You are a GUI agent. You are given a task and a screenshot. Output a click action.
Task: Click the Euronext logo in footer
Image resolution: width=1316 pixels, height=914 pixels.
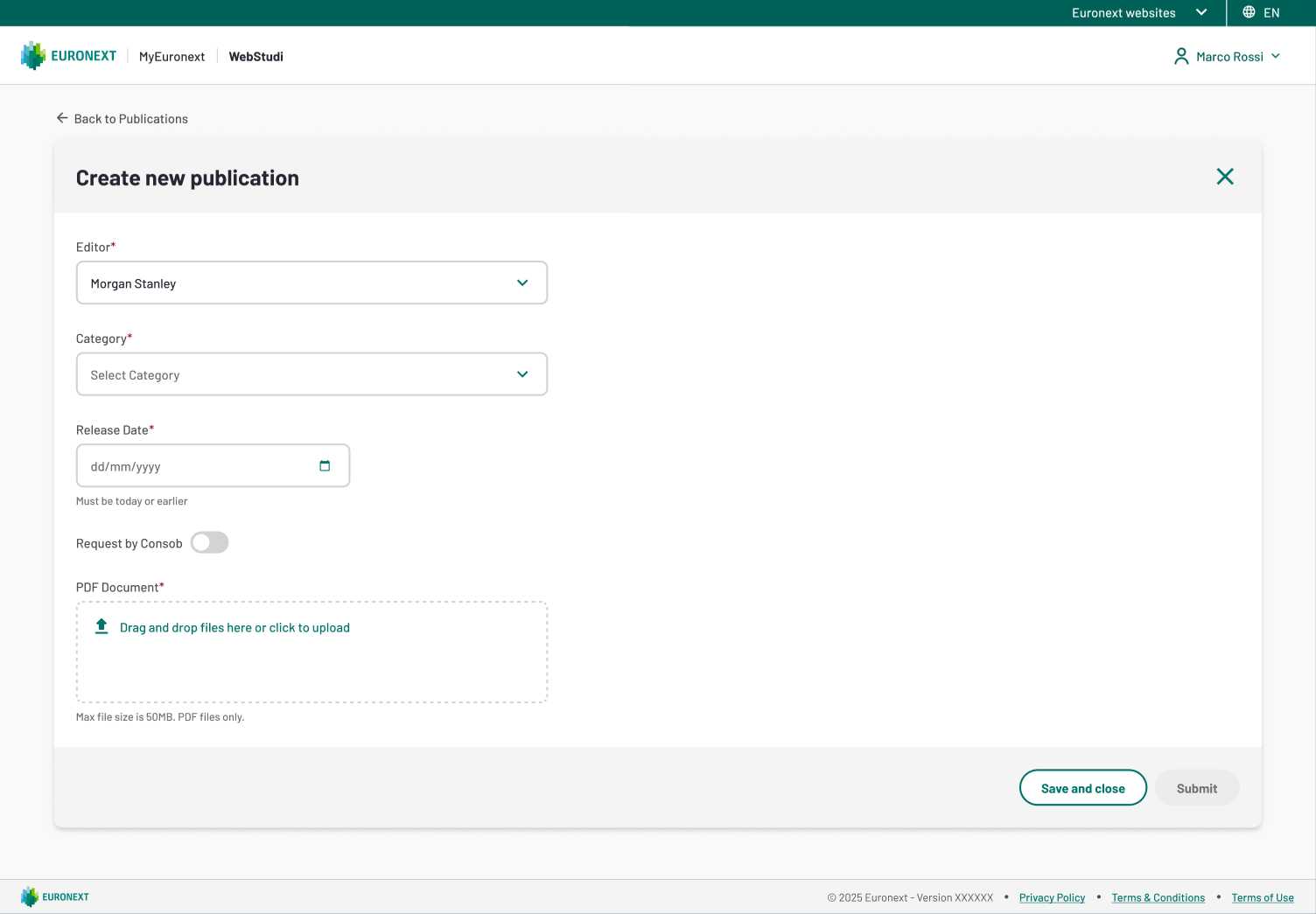(x=55, y=897)
